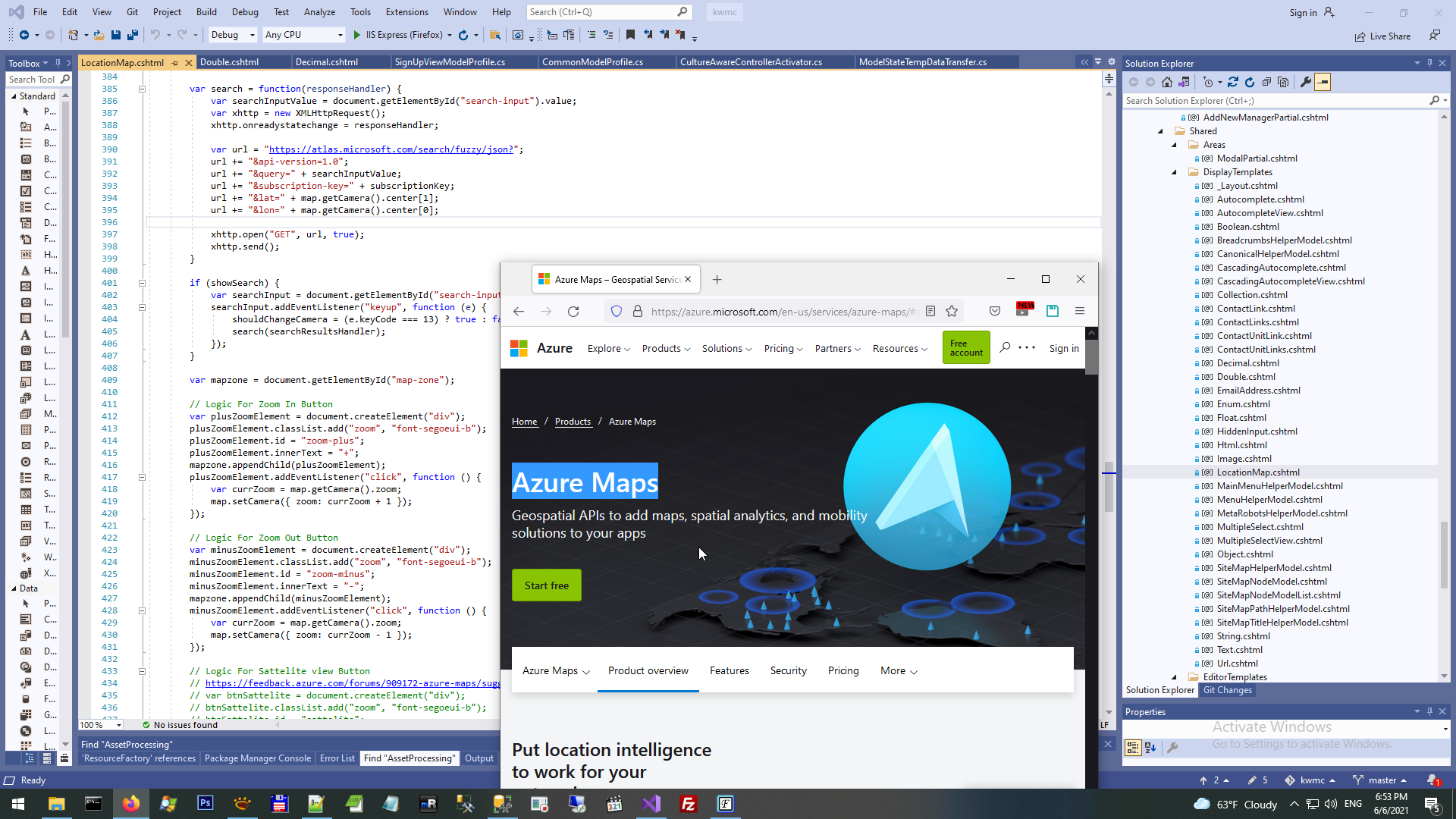Click Collapse All icon in Solution Explorer
Viewport: 1456px width, 819px height.
1266,82
